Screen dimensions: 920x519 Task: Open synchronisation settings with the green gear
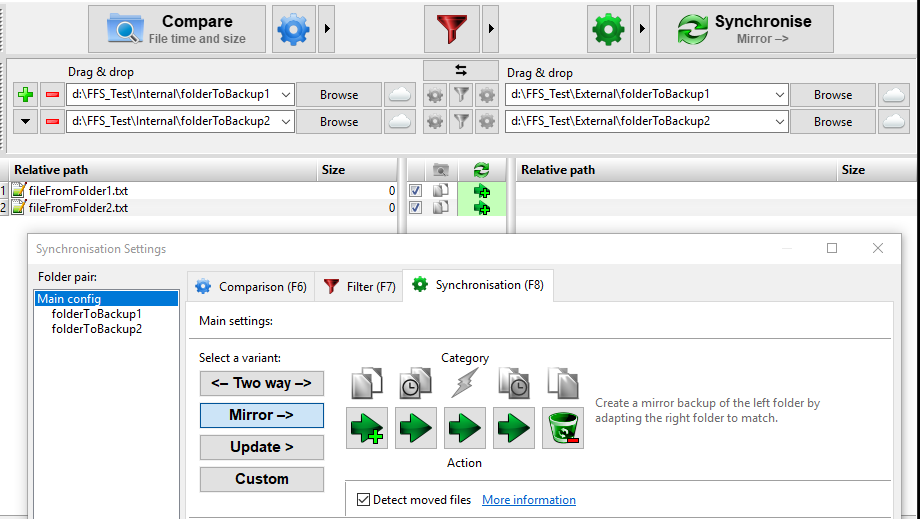[608, 29]
